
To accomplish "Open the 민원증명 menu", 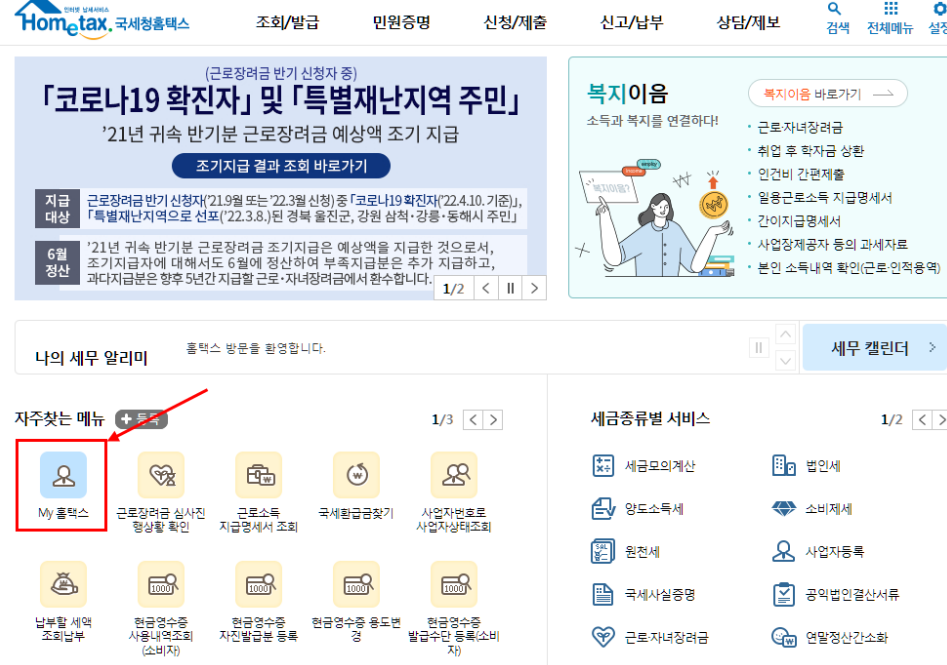I will pyautogui.click(x=402, y=22).
